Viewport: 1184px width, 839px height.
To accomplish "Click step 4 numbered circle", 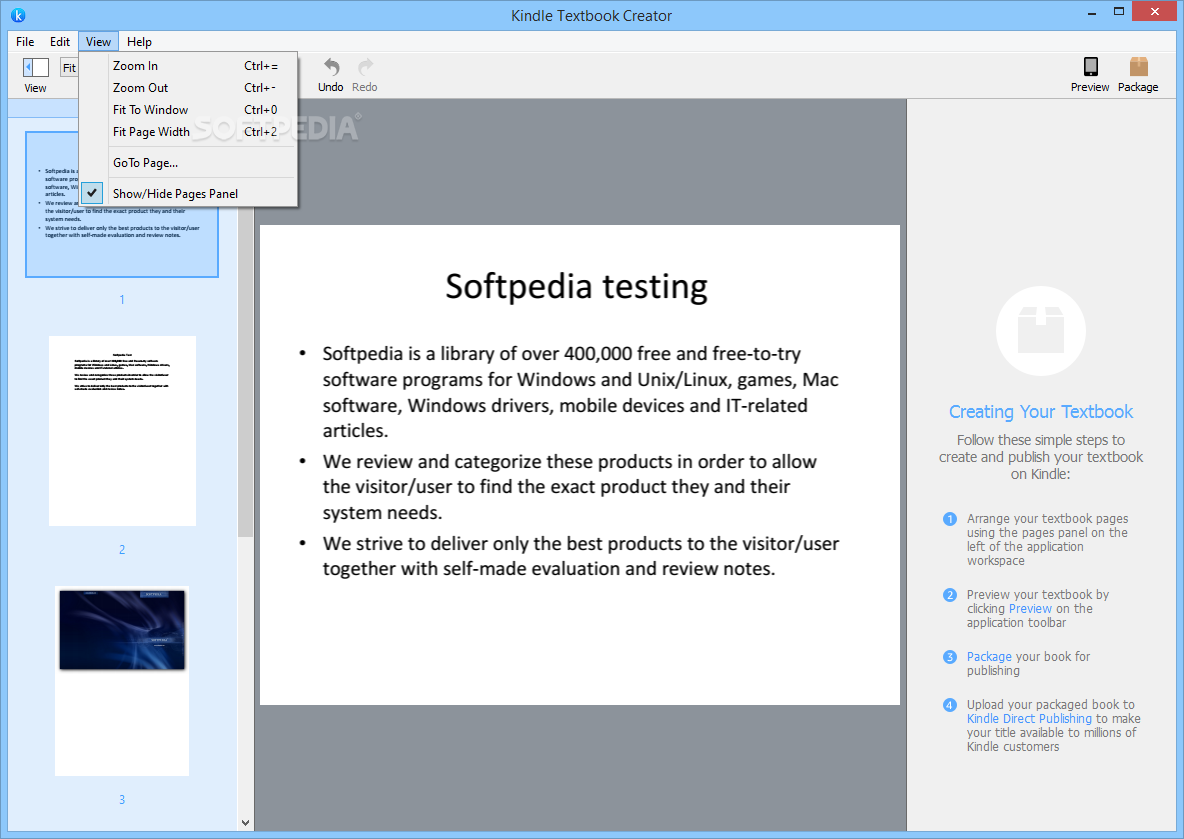I will (950, 705).
